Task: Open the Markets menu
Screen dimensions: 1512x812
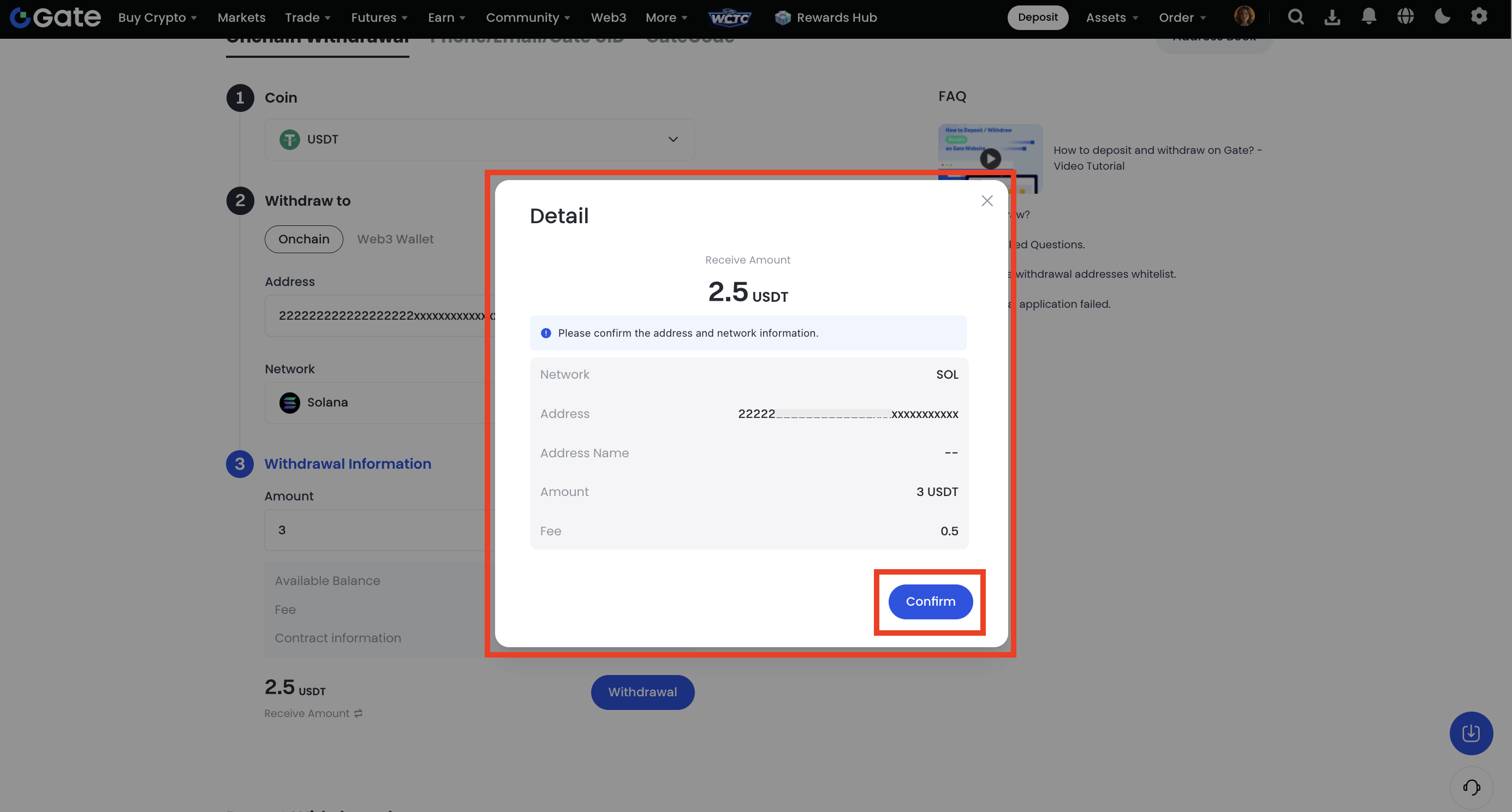Action: [x=241, y=17]
